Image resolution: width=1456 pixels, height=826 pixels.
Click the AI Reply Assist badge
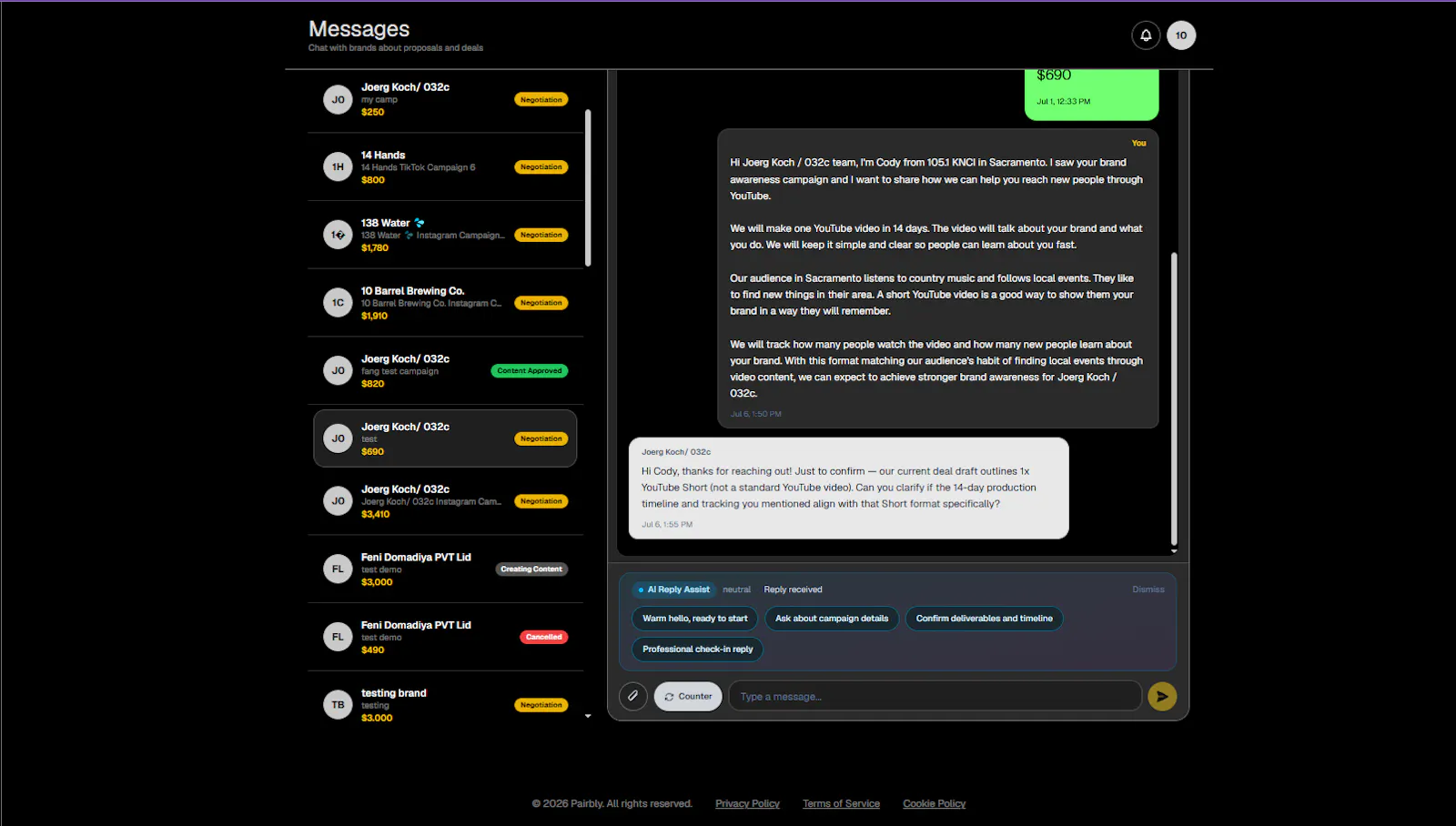673,589
